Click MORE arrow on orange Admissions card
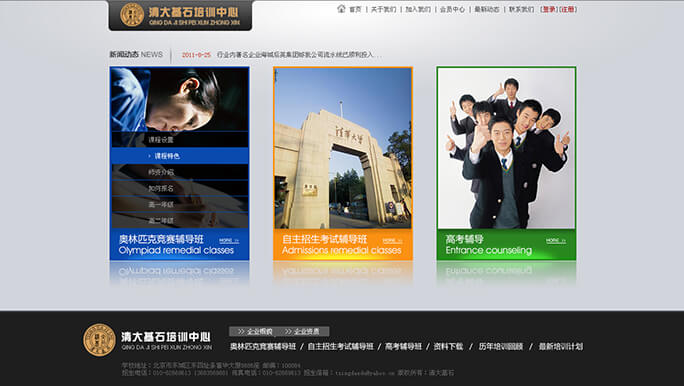The width and height of the screenshot is (684, 386). click(392, 240)
